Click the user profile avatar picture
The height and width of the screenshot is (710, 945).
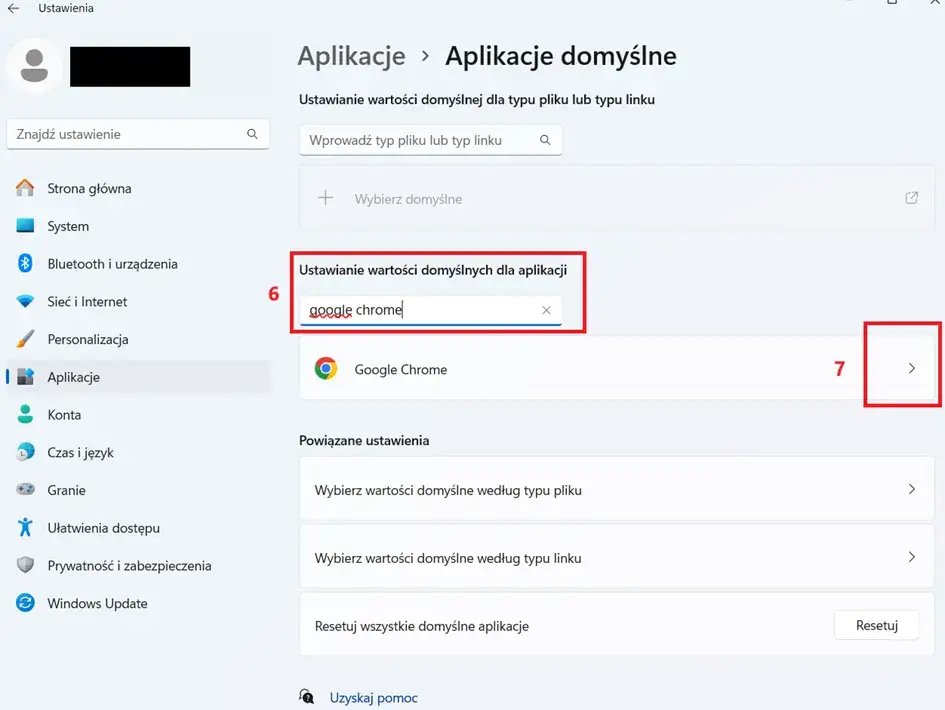point(35,66)
